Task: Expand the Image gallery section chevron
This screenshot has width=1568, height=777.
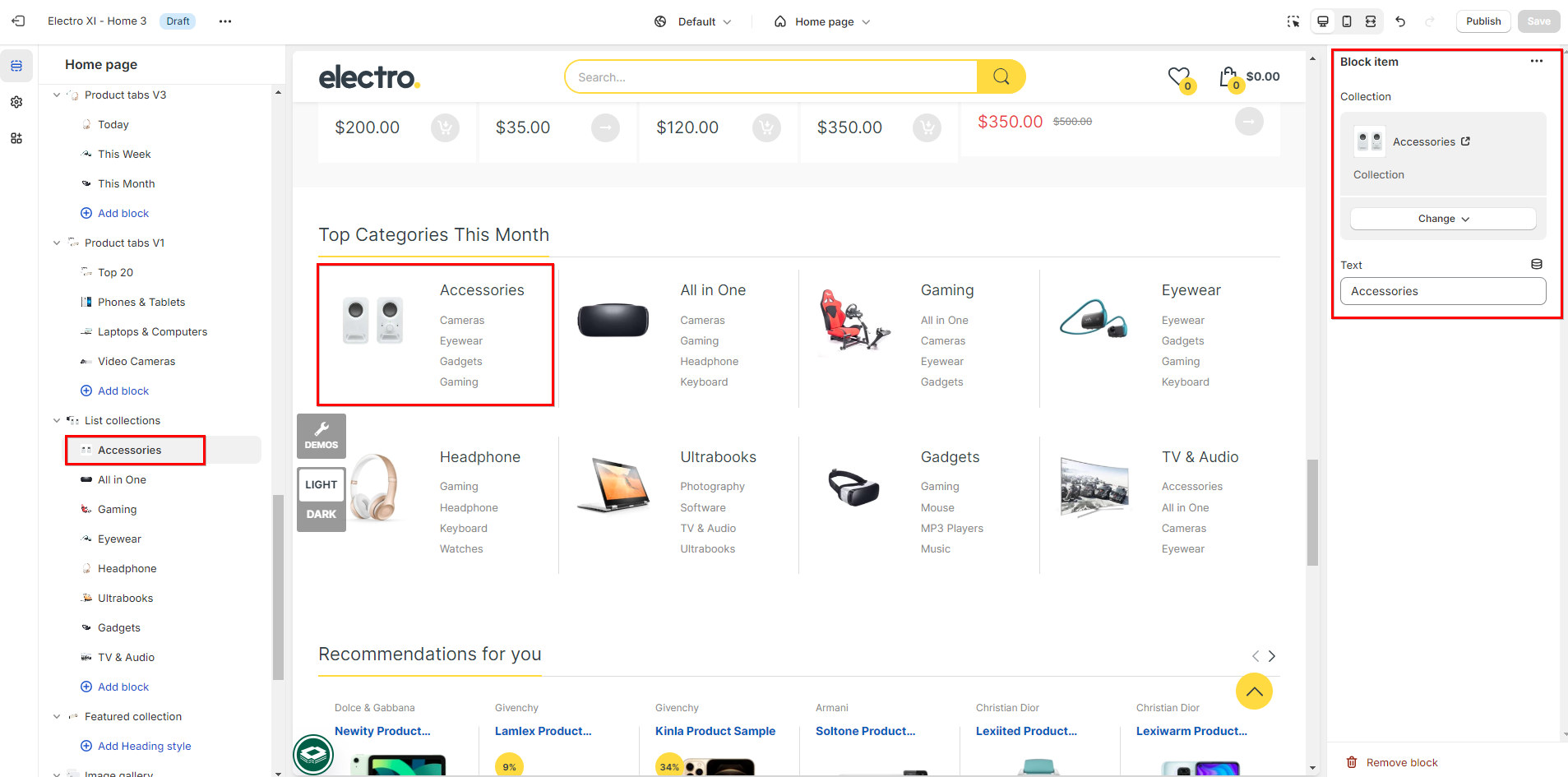Action: pyautogui.click(x=57, y=774)
